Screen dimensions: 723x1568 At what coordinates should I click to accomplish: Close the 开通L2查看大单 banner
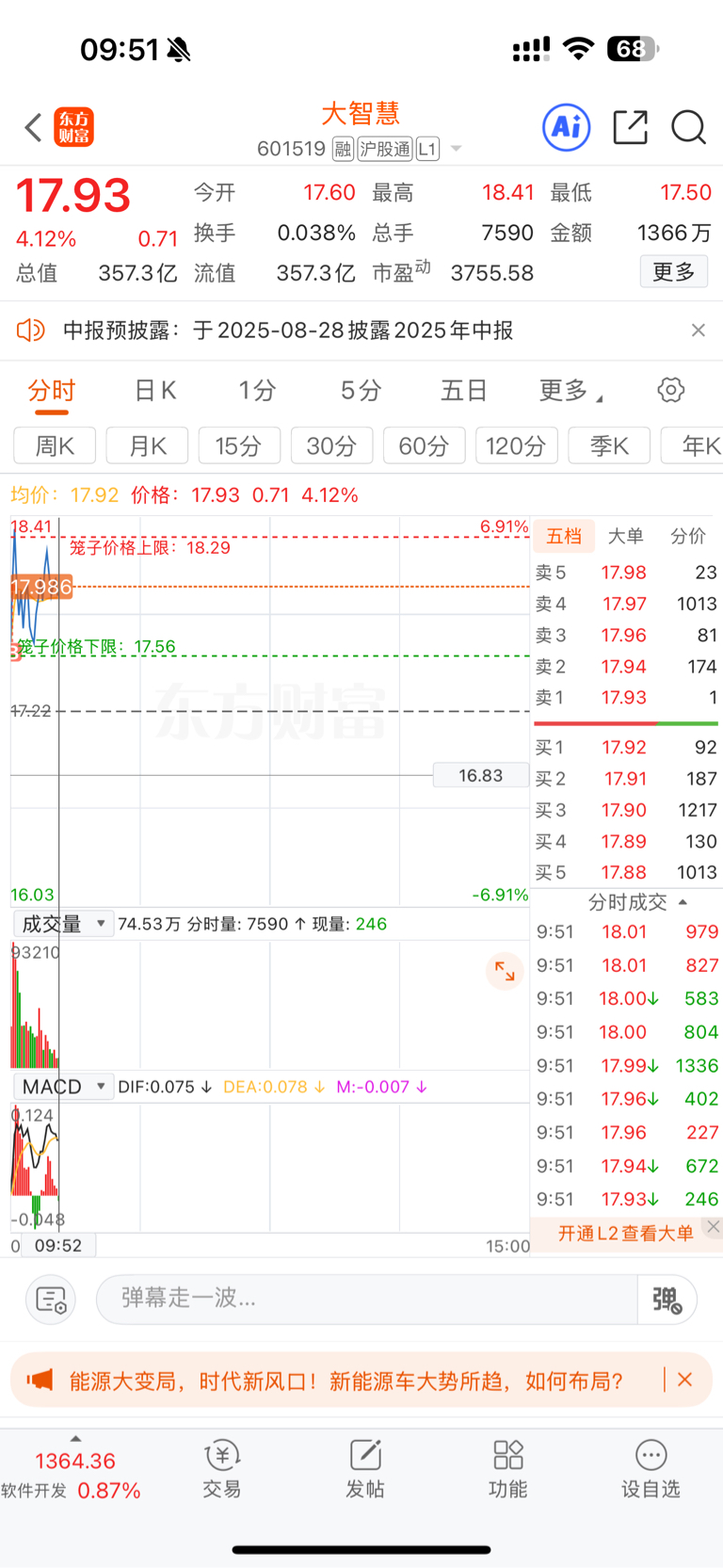(x=714, y=1226)
